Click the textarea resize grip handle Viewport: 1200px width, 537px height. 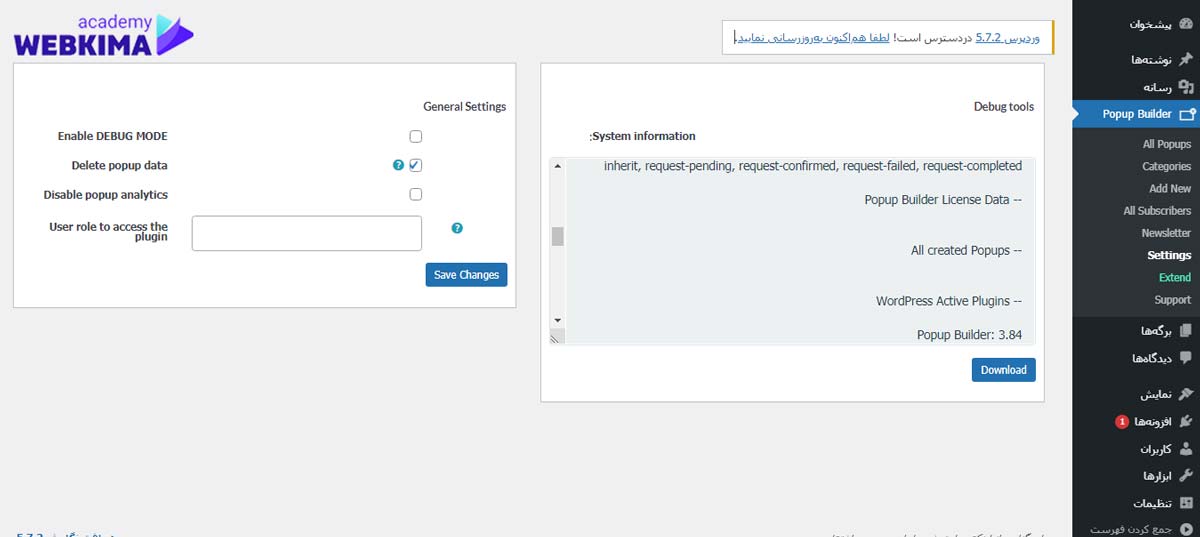point(557,337)
